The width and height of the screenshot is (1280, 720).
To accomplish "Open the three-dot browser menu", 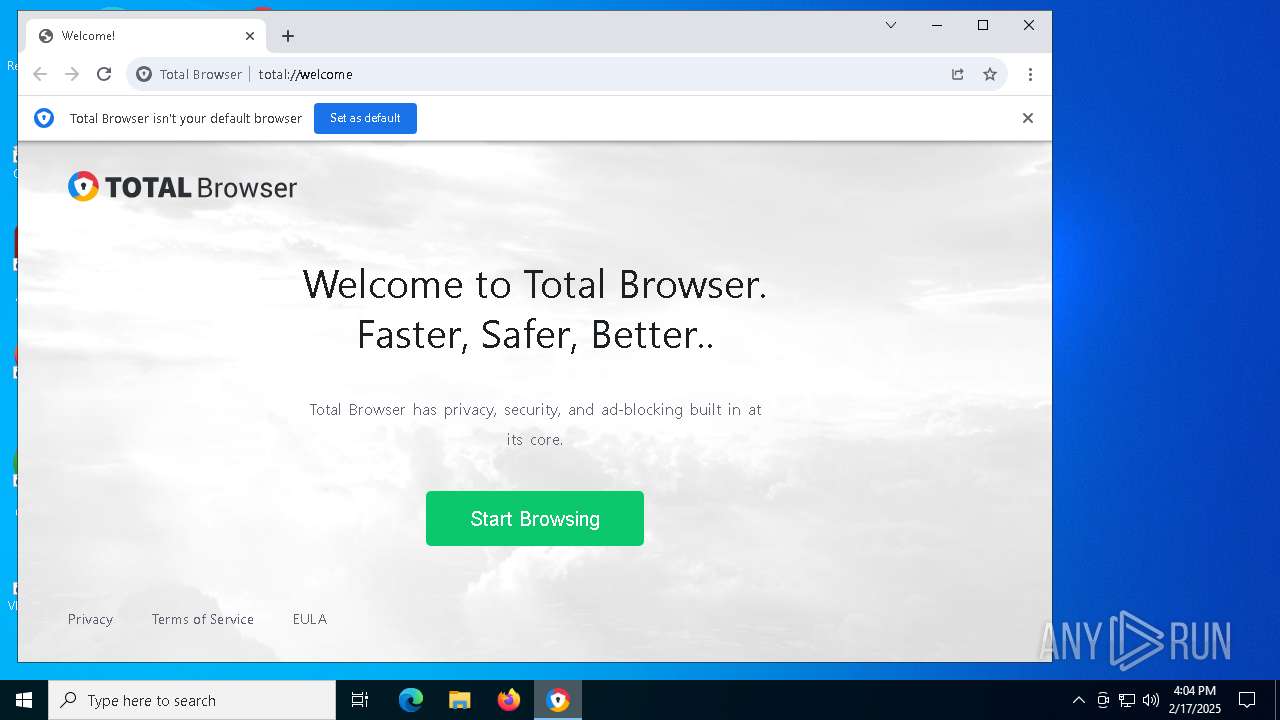I will 1030,74.
